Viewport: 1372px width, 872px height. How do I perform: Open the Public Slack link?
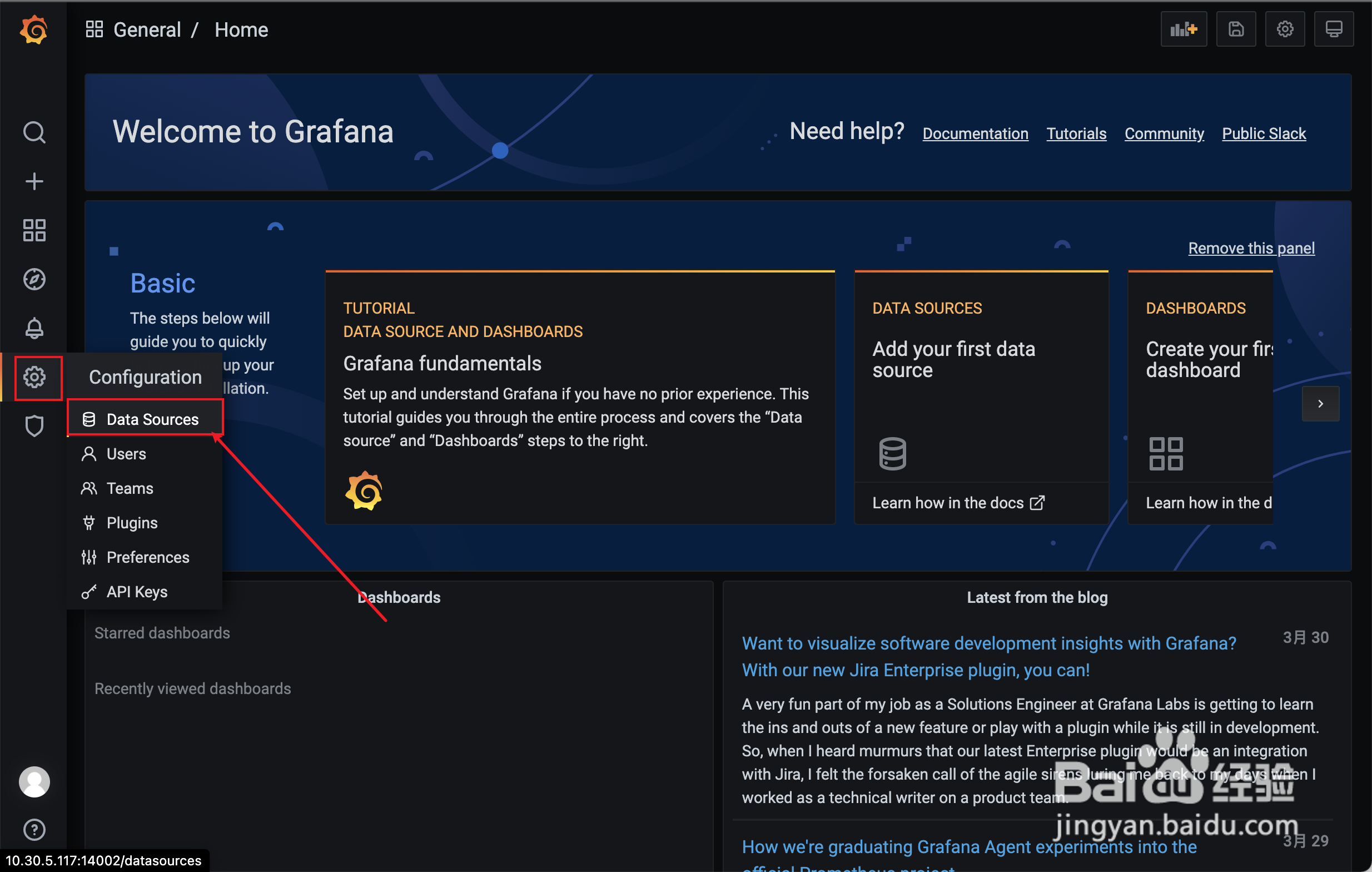[x=1264, y=133]
